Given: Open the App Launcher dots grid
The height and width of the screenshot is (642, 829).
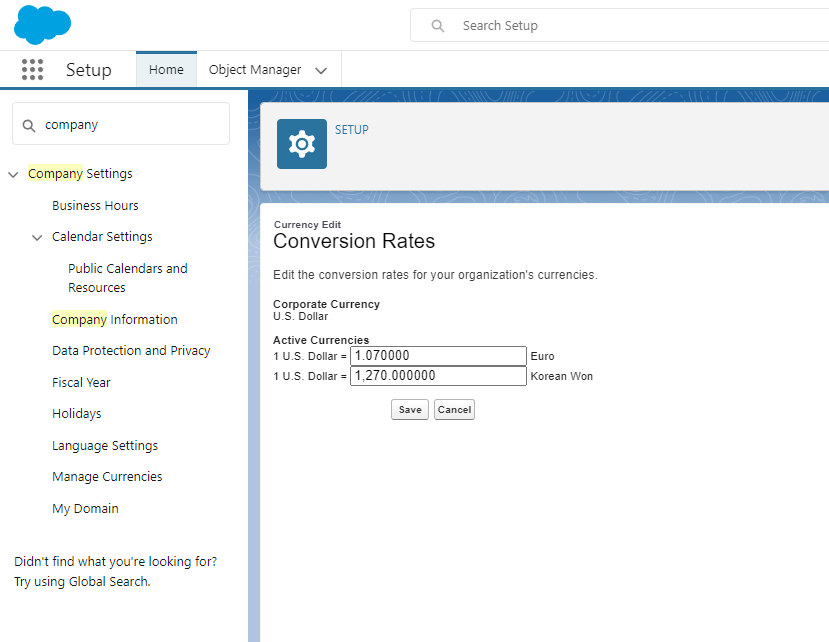Looking at the screenshot, I should [x=32, y=70].
